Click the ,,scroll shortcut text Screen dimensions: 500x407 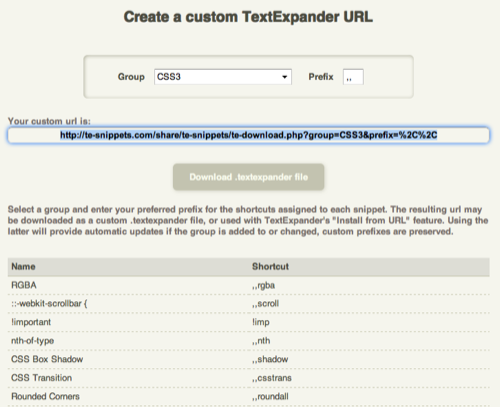pos(265,304)
